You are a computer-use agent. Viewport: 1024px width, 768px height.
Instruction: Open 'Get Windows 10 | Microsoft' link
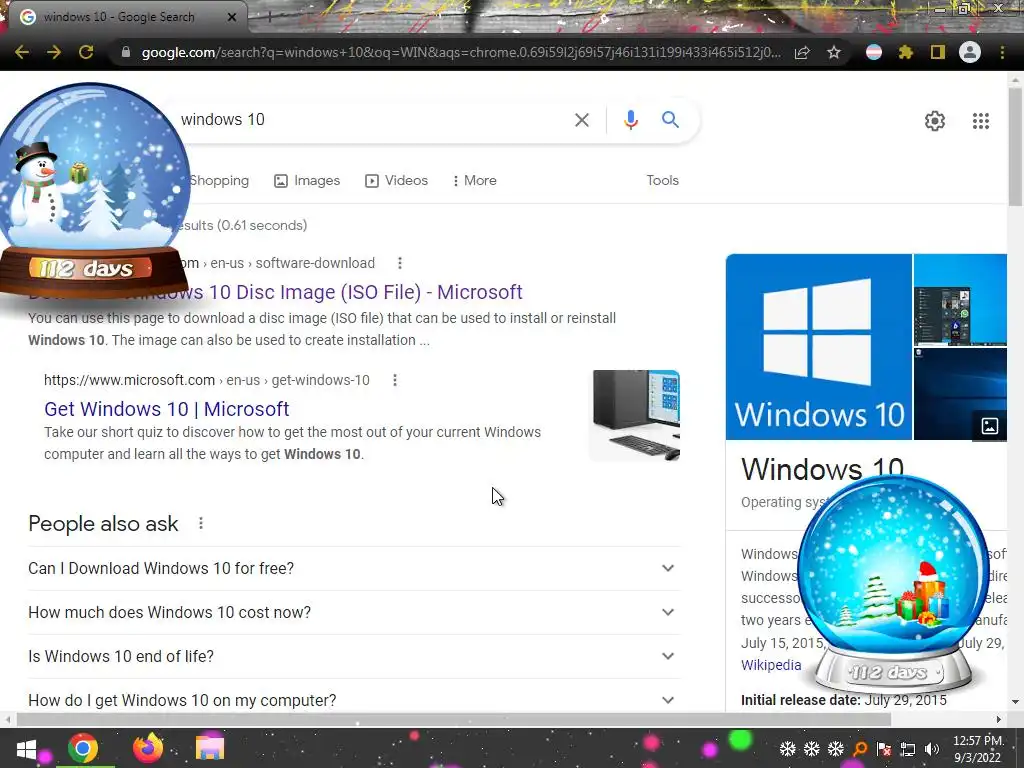point(167,409)
